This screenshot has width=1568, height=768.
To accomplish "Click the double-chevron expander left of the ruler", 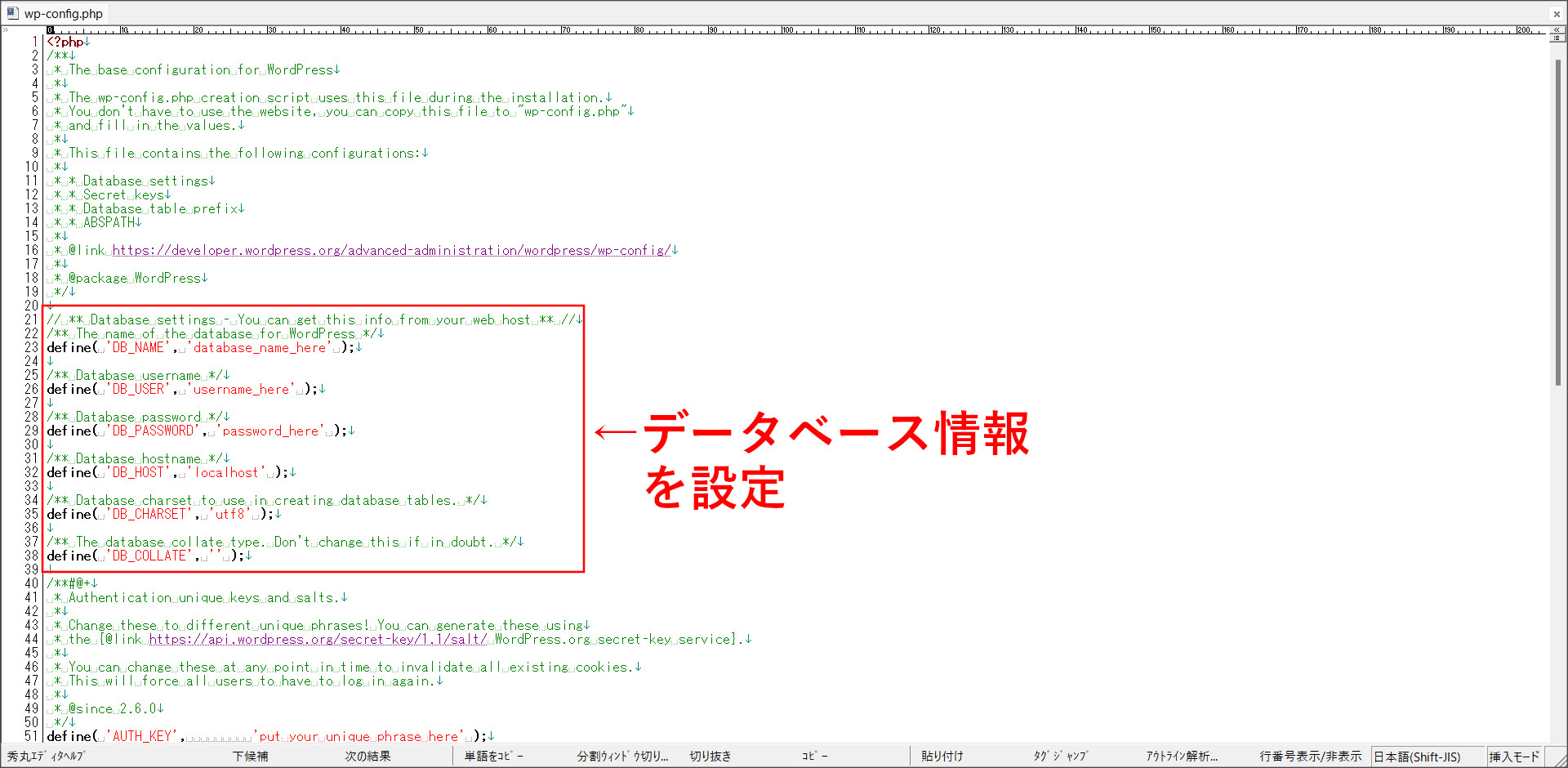I will pos(6,30).
